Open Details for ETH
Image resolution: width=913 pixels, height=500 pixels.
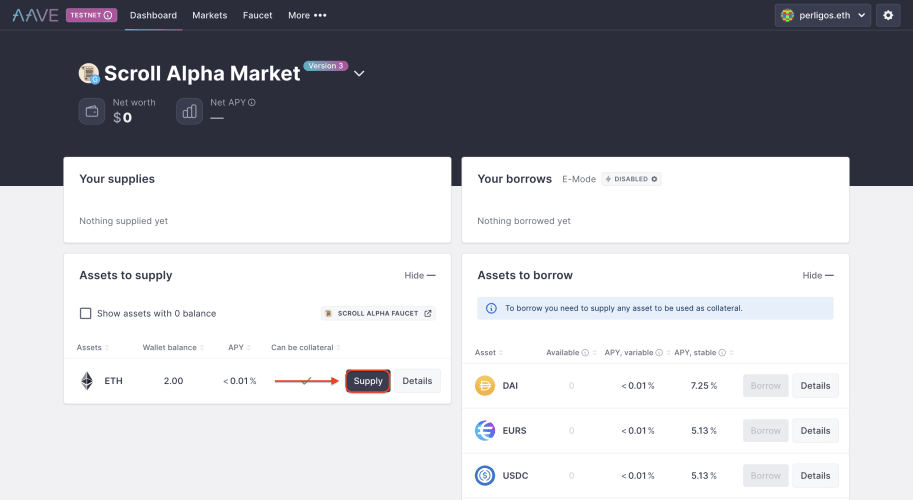(417, 381)
